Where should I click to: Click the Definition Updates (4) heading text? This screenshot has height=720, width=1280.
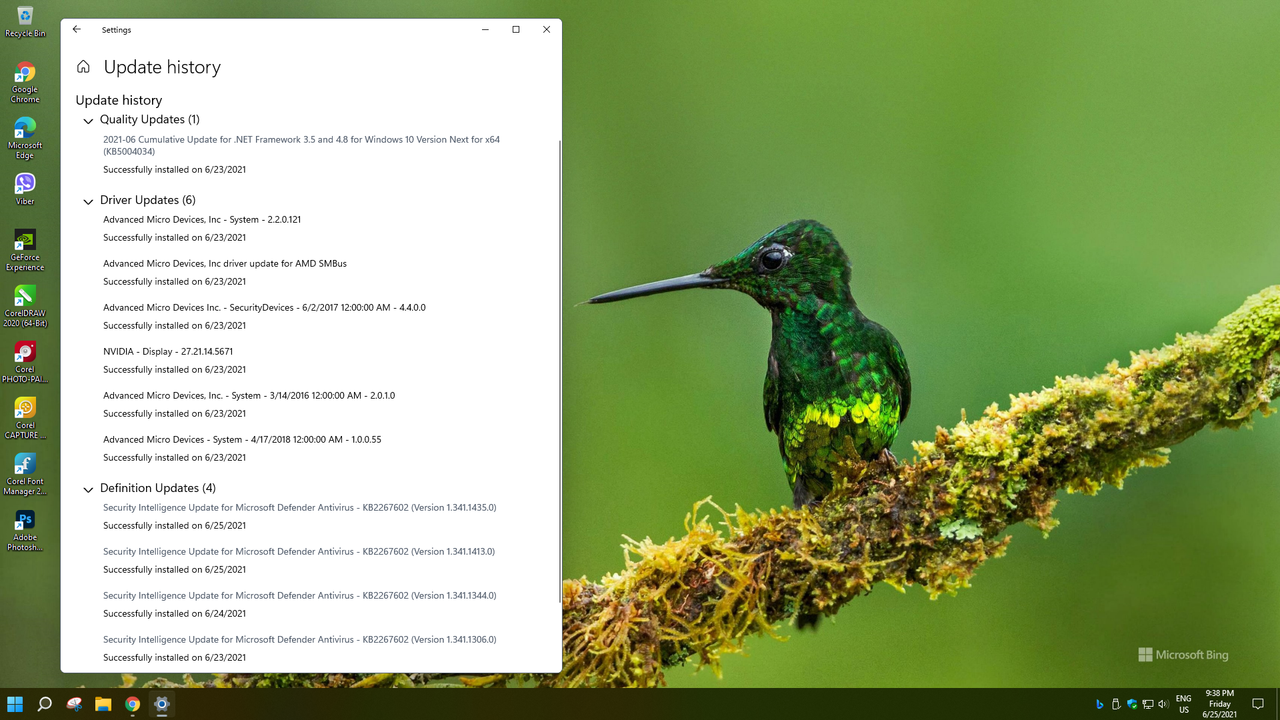[158, 488]
